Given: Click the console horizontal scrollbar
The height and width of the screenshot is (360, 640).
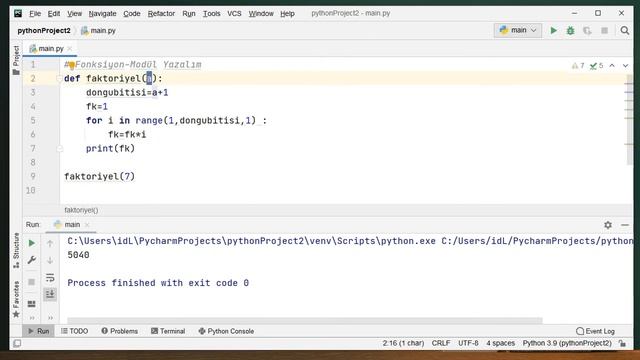Looking at the screenshot, I should click(x=305, y=320).
